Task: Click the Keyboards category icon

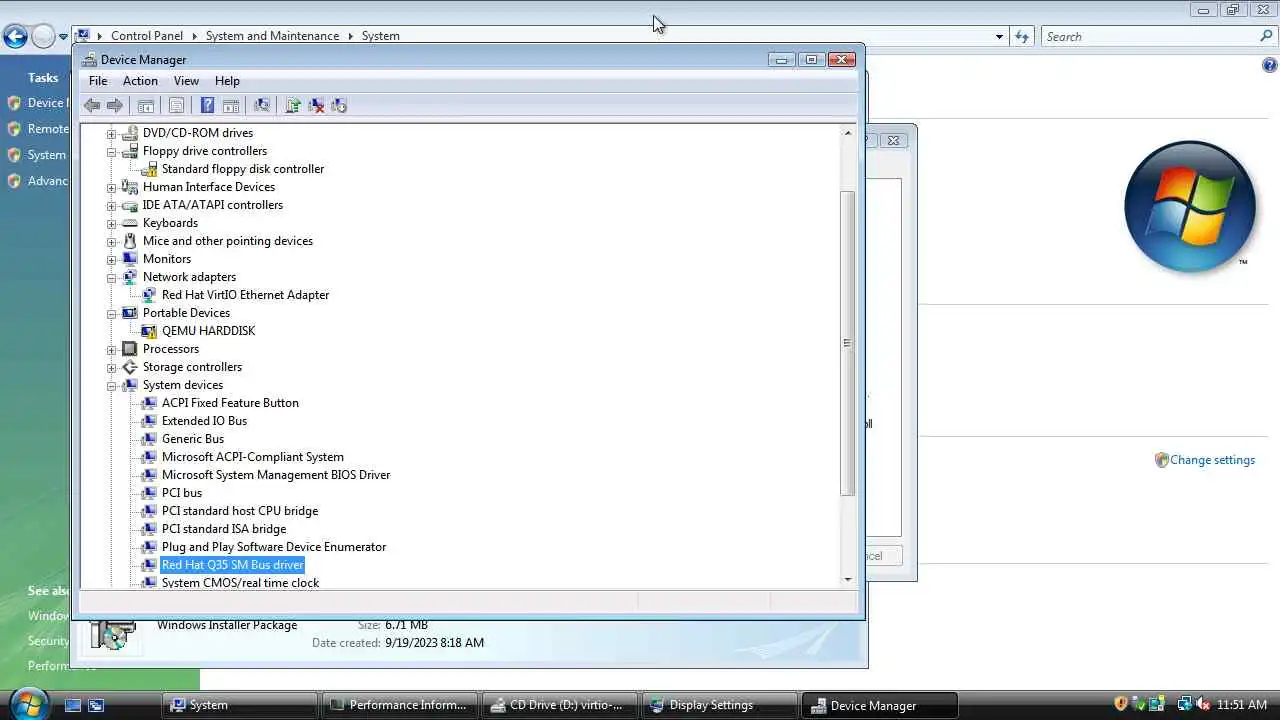Action: (130, 223)
